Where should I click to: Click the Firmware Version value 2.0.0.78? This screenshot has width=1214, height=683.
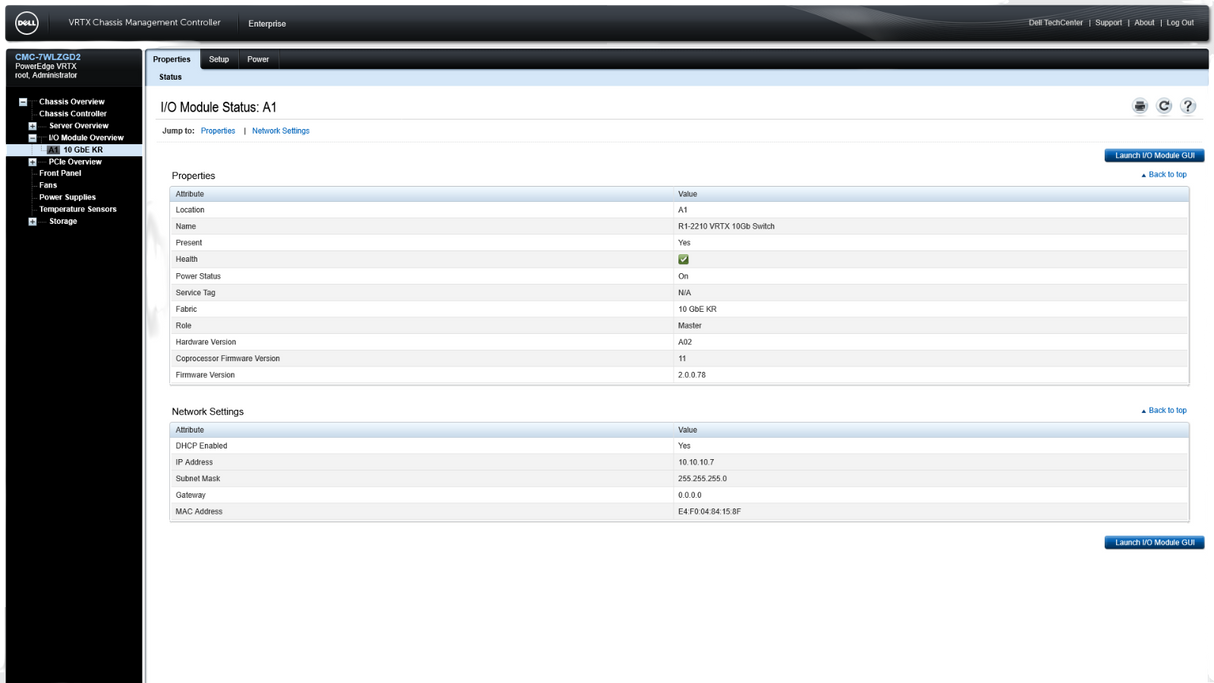[692, 375]
